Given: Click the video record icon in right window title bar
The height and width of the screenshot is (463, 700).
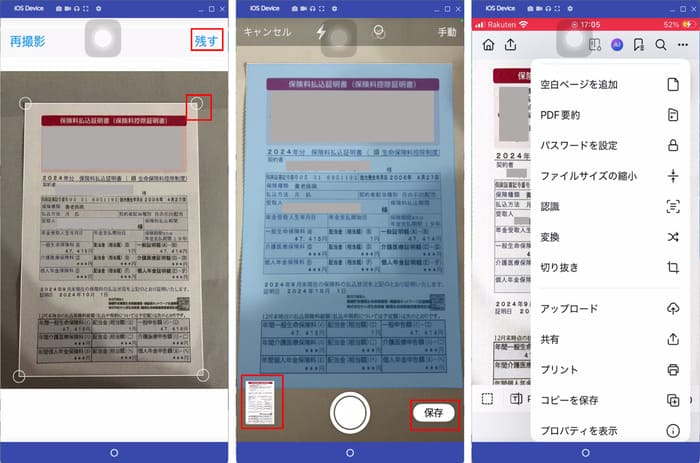Looking at the screenshot, I should [x=539, y=8].
